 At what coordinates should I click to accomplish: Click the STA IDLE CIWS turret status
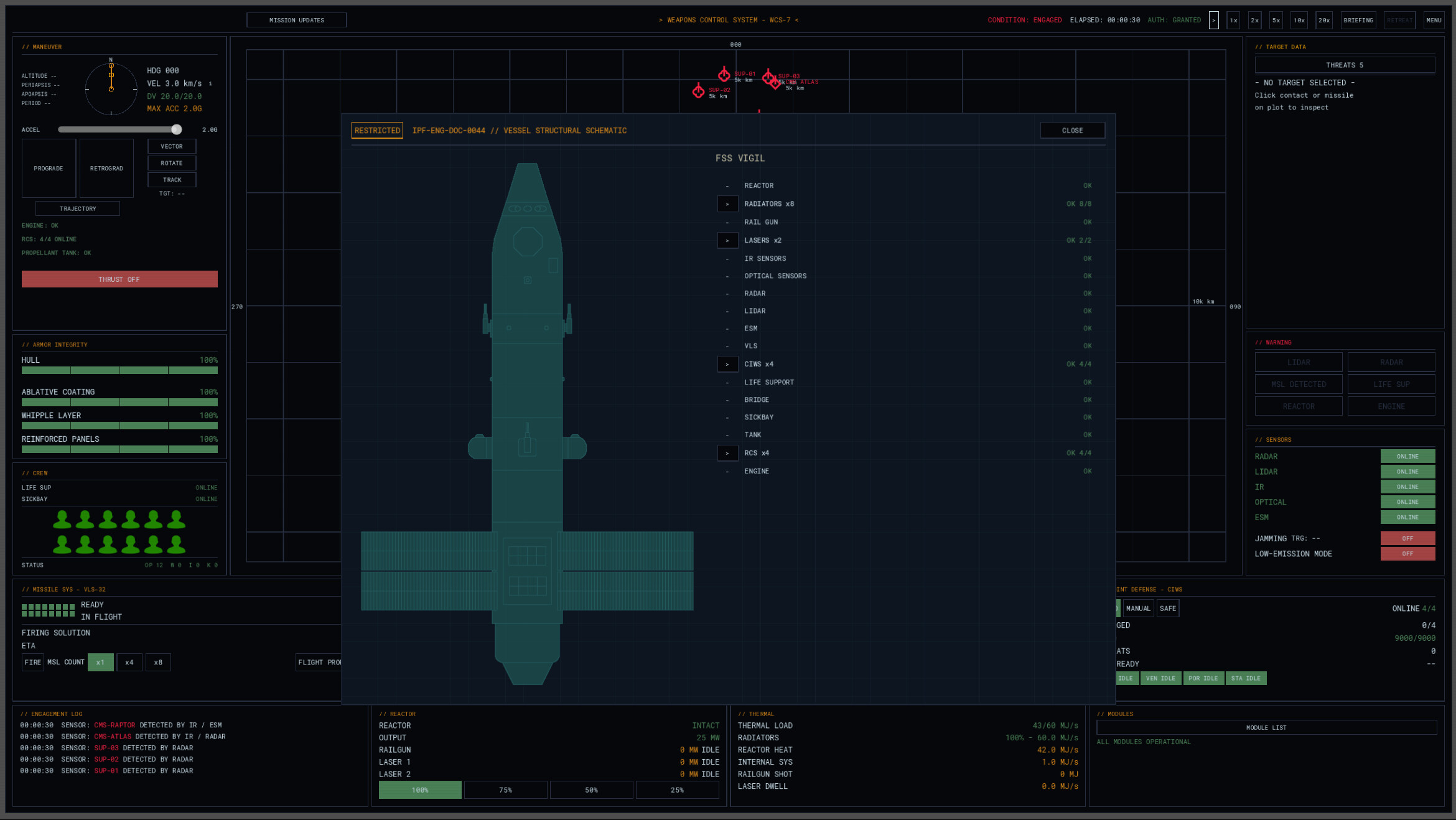point(1246,678)
